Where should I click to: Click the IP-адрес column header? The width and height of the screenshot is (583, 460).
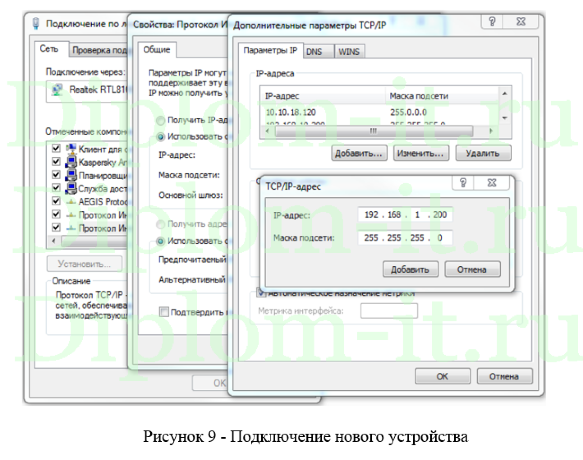pos(323,96)
